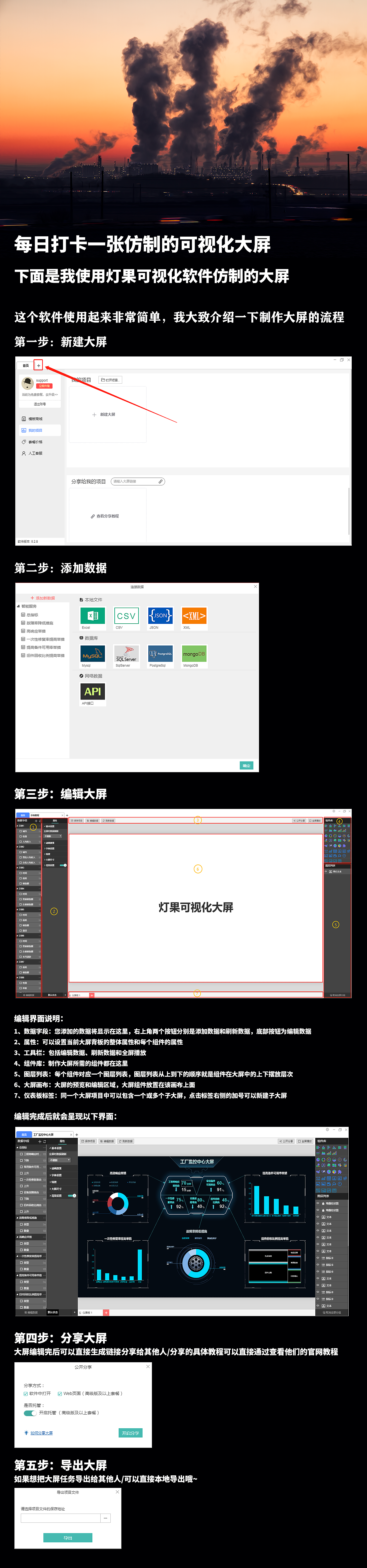Viewport: 367px width, 1568px height.
Task: Click the support user avatar
Action: pyautogui.click(x=28, y=383)
